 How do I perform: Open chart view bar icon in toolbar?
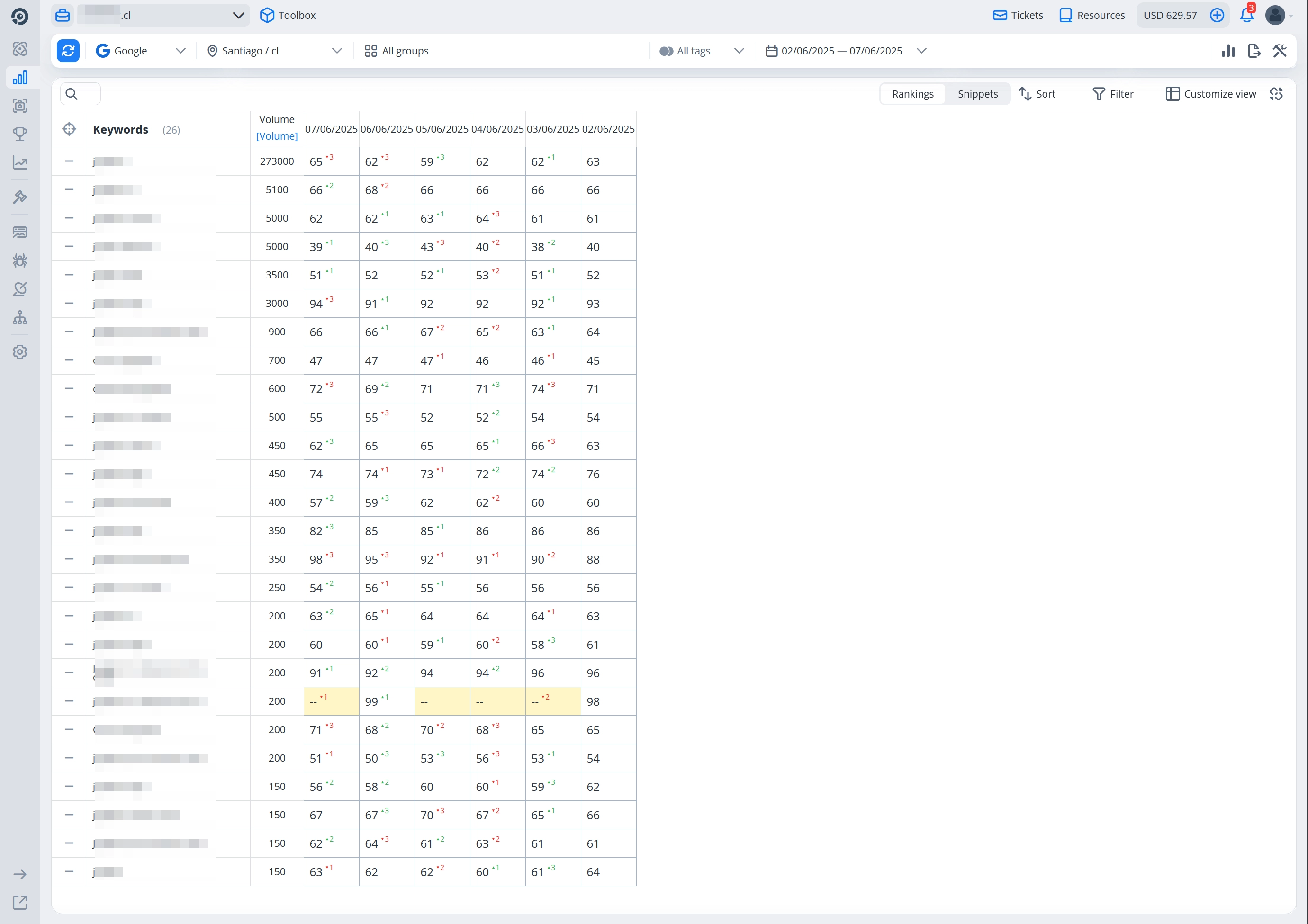click(1228, 51)
